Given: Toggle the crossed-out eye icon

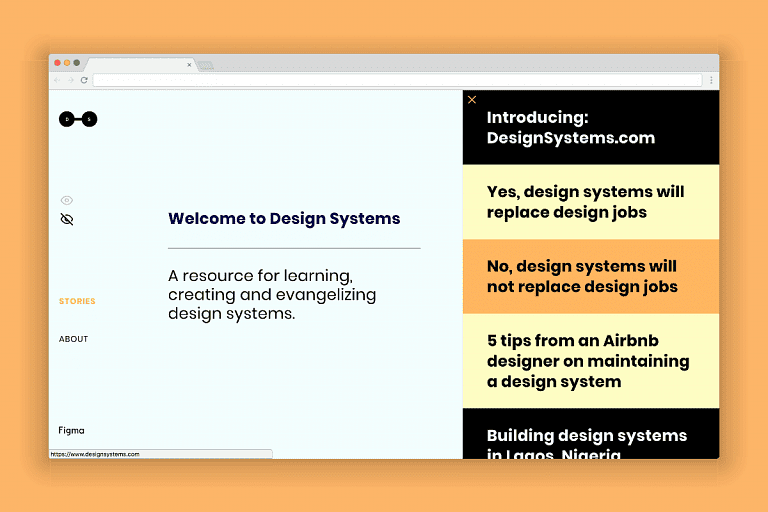Looking at the screenshot, I should coord(67,219).
